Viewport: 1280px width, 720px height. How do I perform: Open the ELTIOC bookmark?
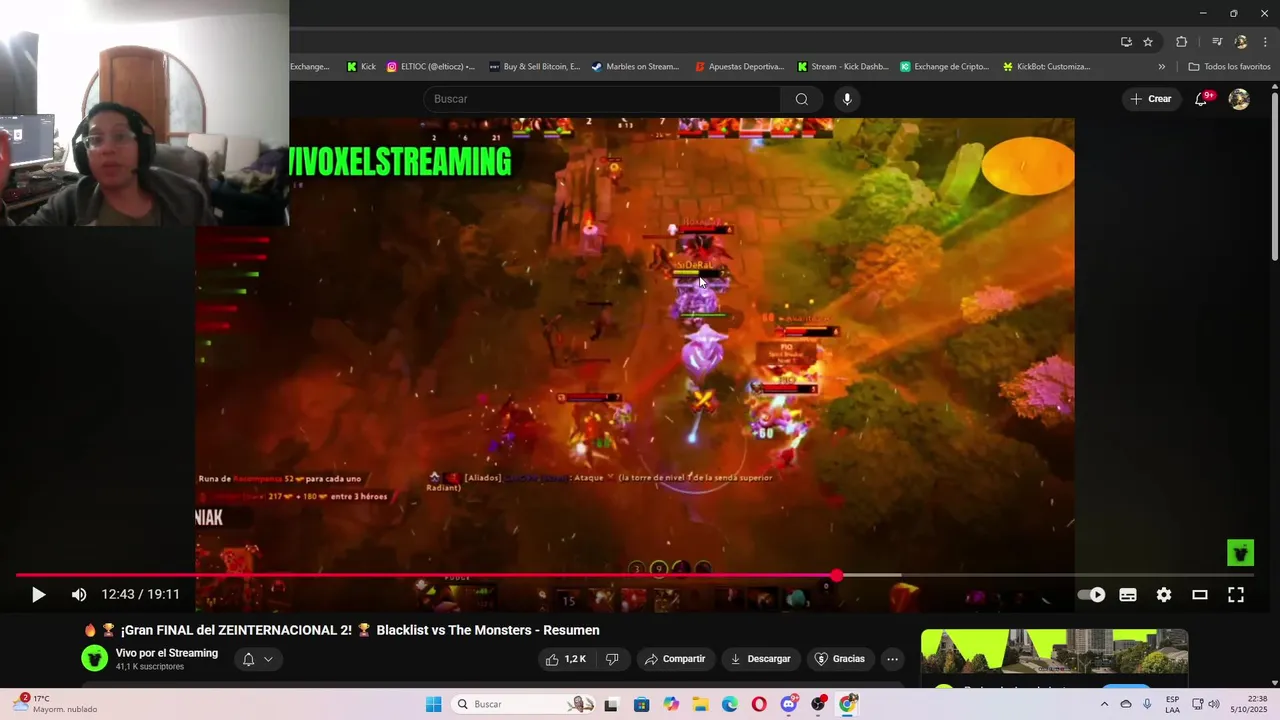(430, 67)
